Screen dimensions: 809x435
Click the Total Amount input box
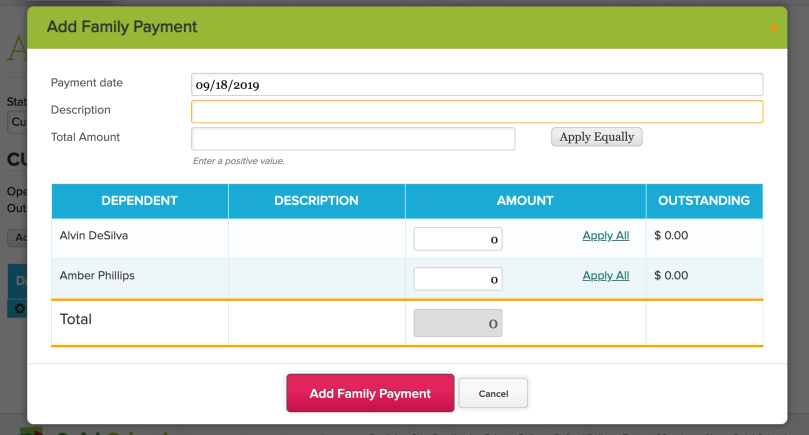pyautogui.click(x=352, y=138)
